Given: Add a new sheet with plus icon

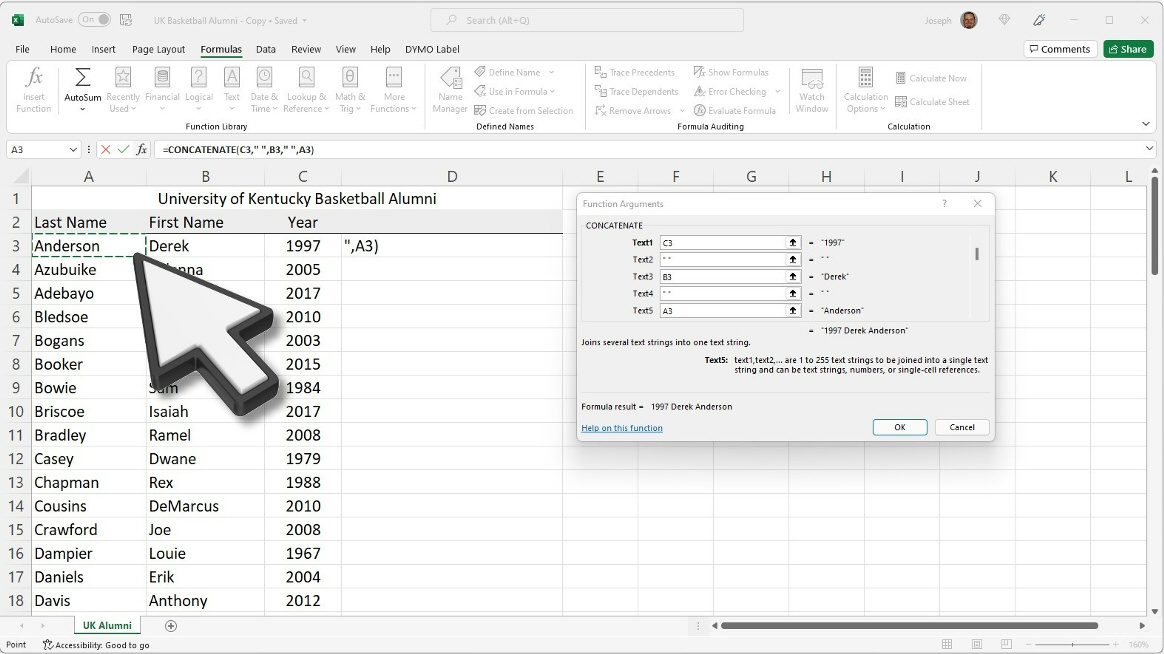Looking at the screenshot, I should point(171,626).
